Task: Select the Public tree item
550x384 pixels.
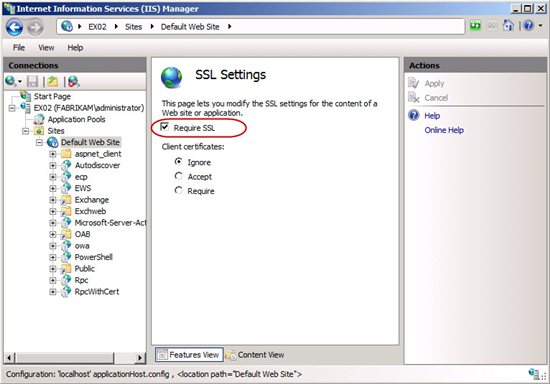Action: click(85, 269)
